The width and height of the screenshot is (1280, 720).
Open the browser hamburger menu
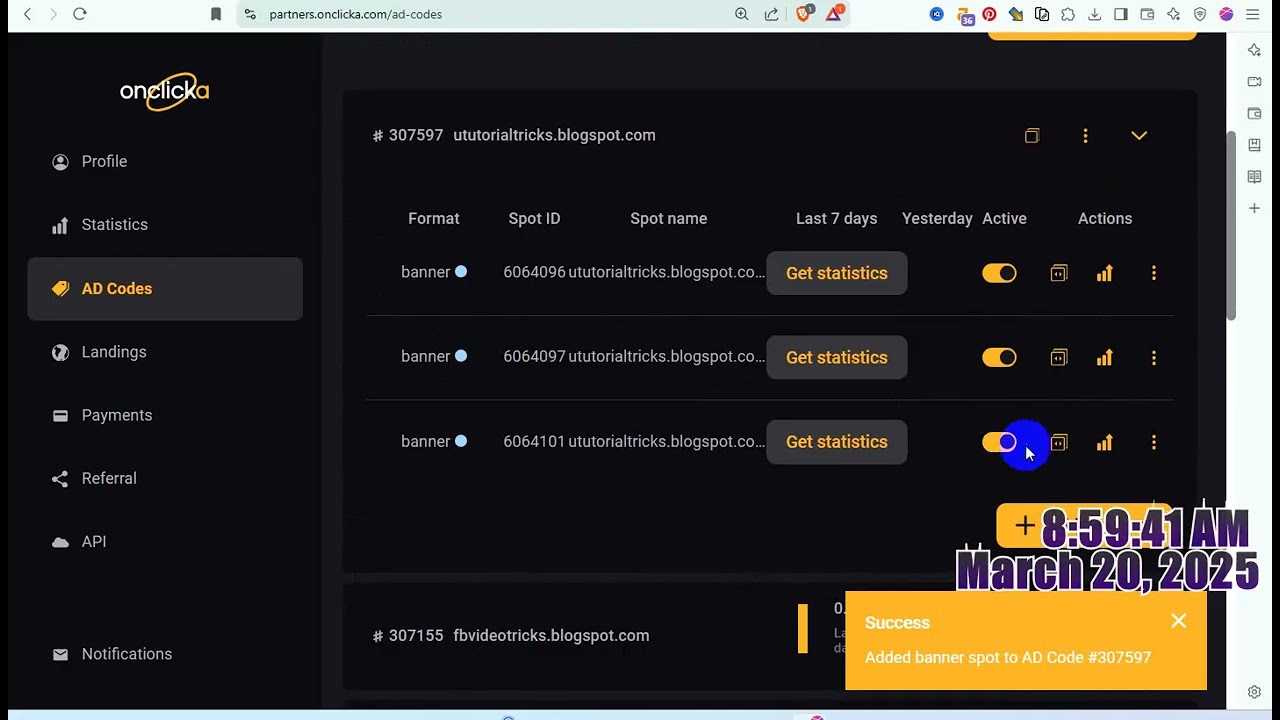pyautogui.click(x=1253, y=14)
